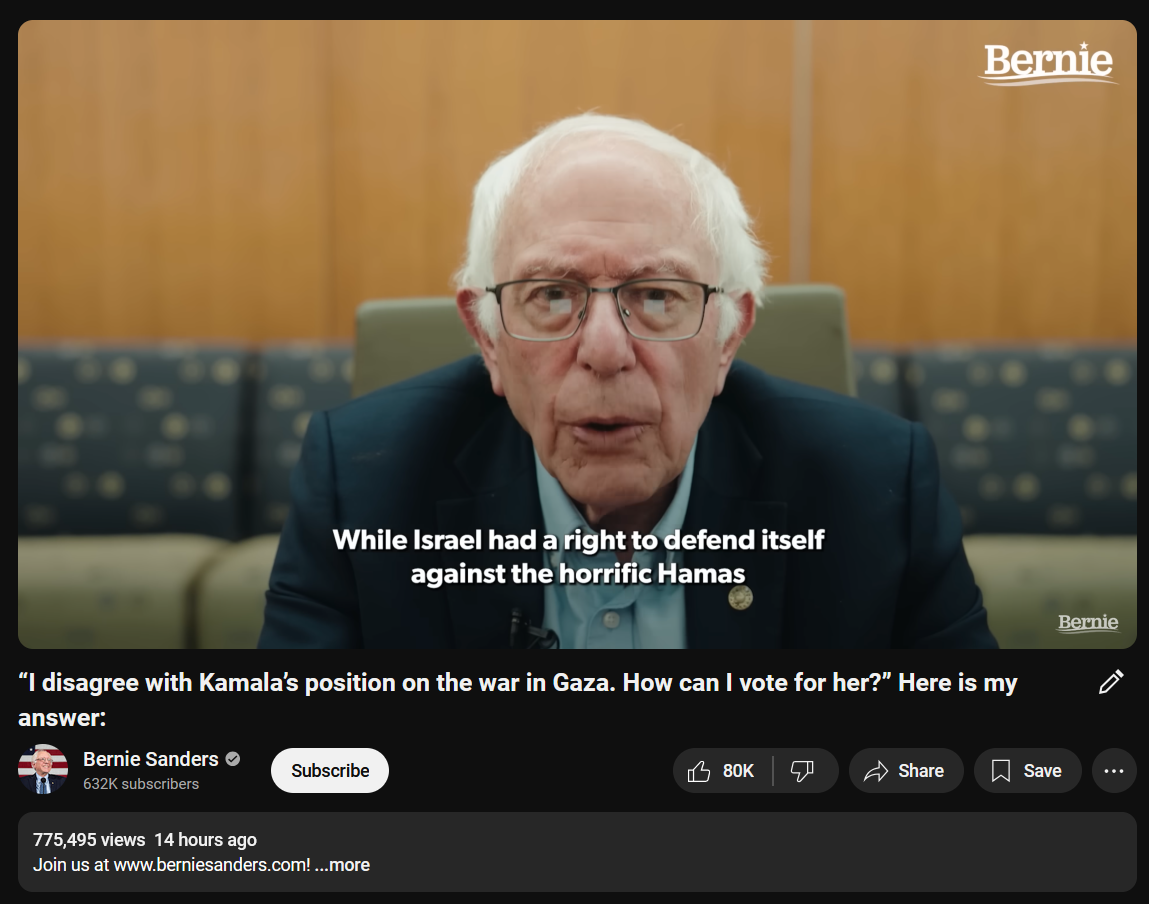Open the three-dot more actions menu
This screenshot has height=904, width=1149.
point(1114,771)
